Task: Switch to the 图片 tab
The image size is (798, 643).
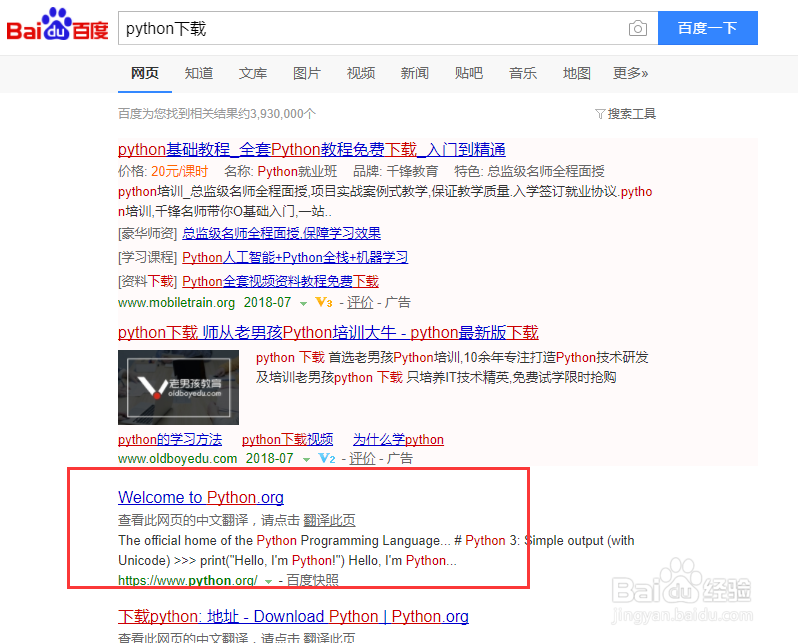Action: 307,73
